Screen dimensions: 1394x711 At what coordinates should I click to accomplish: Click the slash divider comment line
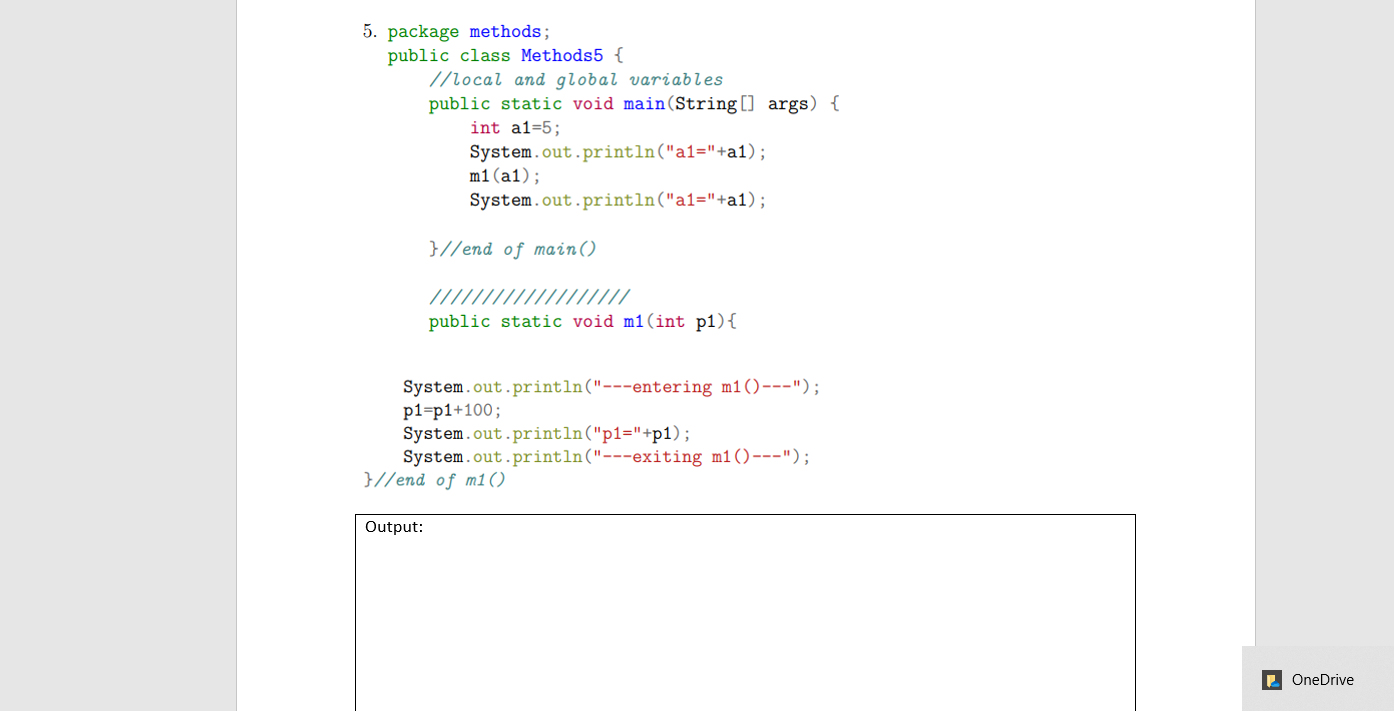tap(529, 297)
